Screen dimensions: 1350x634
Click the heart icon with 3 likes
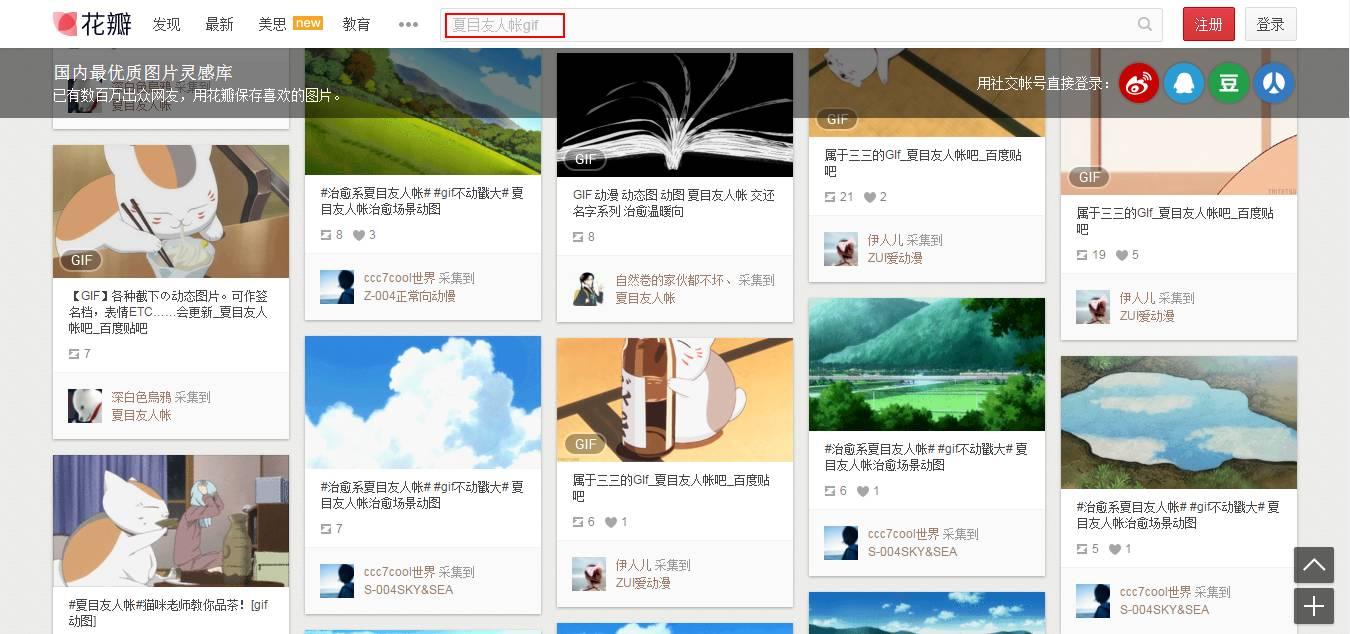coord(359,235)
